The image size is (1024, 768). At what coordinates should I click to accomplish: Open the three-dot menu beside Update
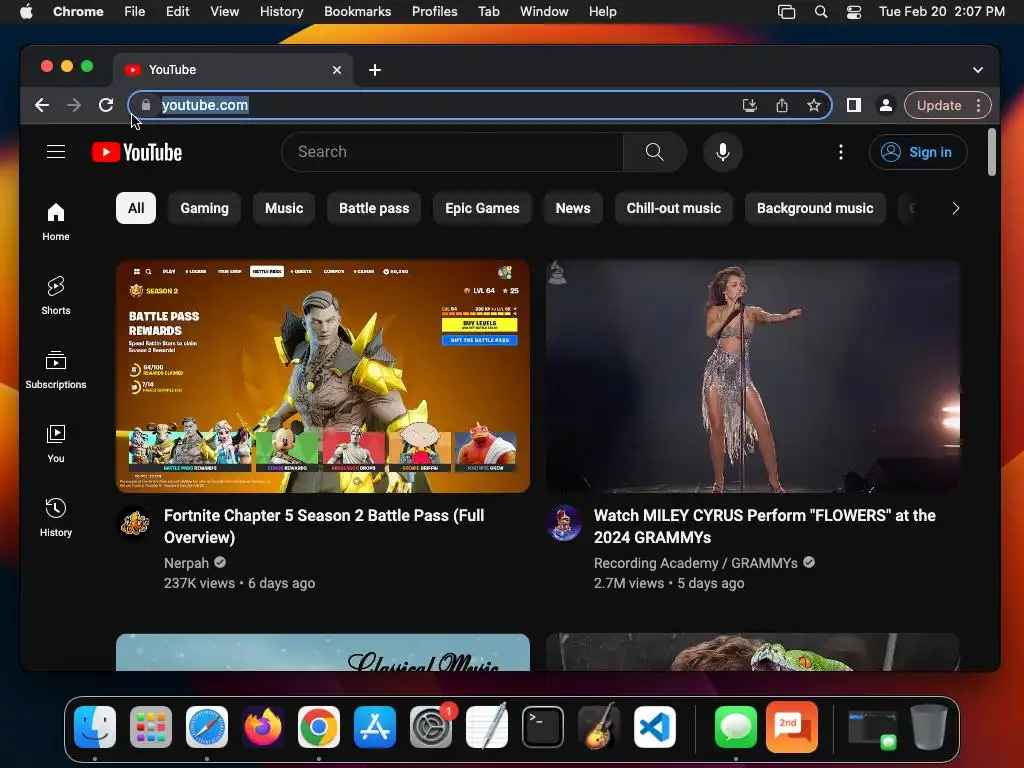[x=978, y=105]
